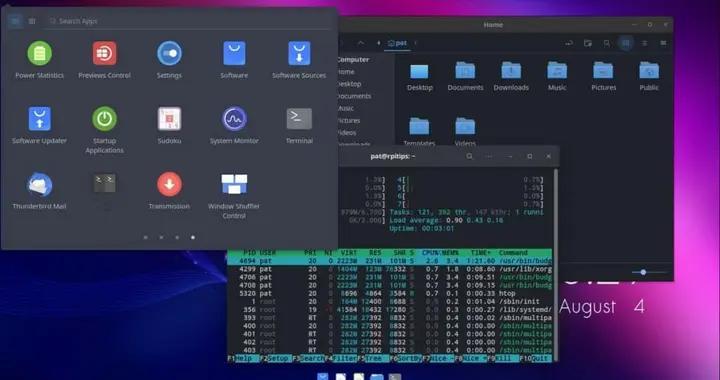
Task: Toggle location entry in file manager toolbar
Action: point(569,43)
